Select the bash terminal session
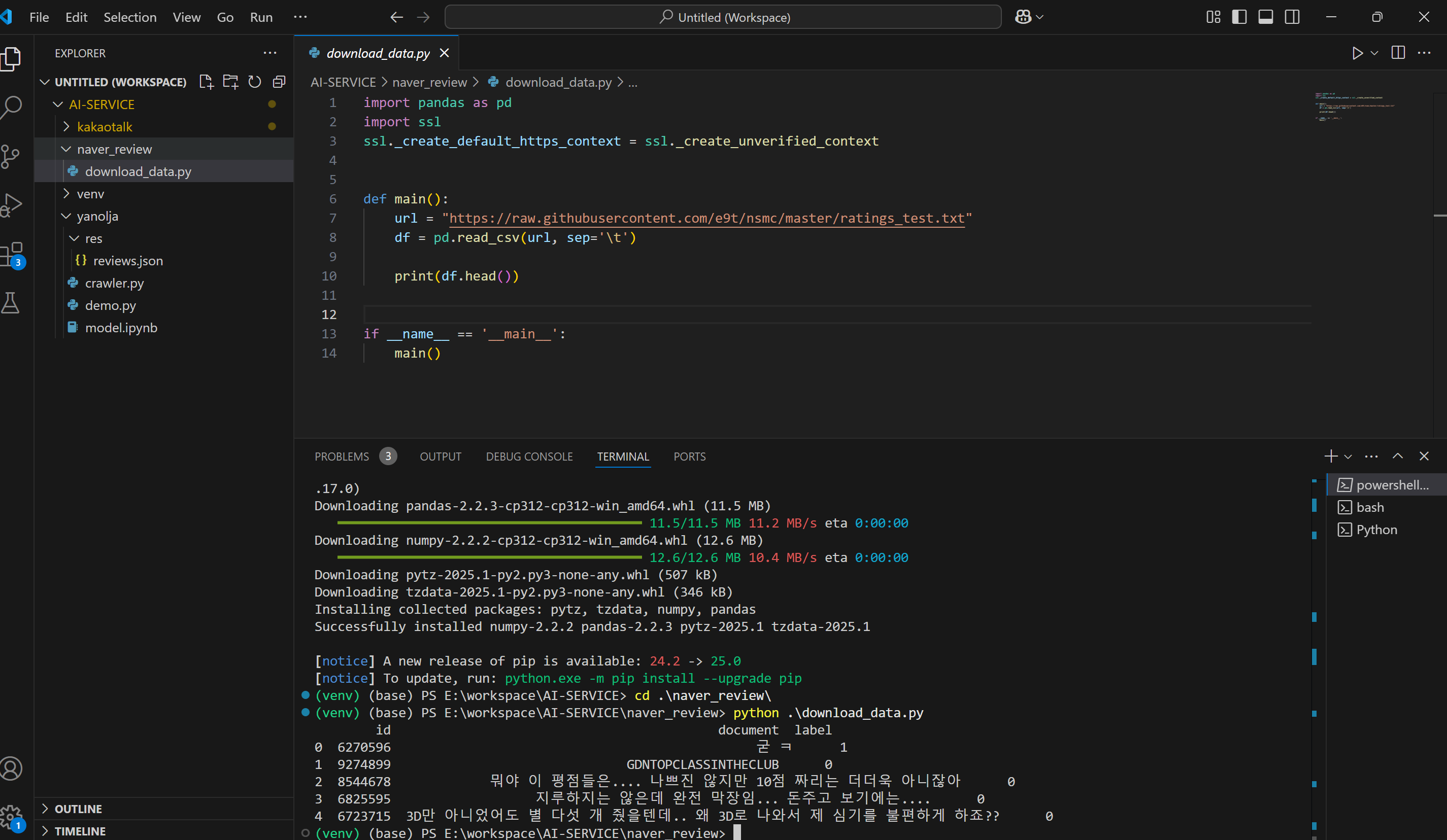 pos(1369,507)
